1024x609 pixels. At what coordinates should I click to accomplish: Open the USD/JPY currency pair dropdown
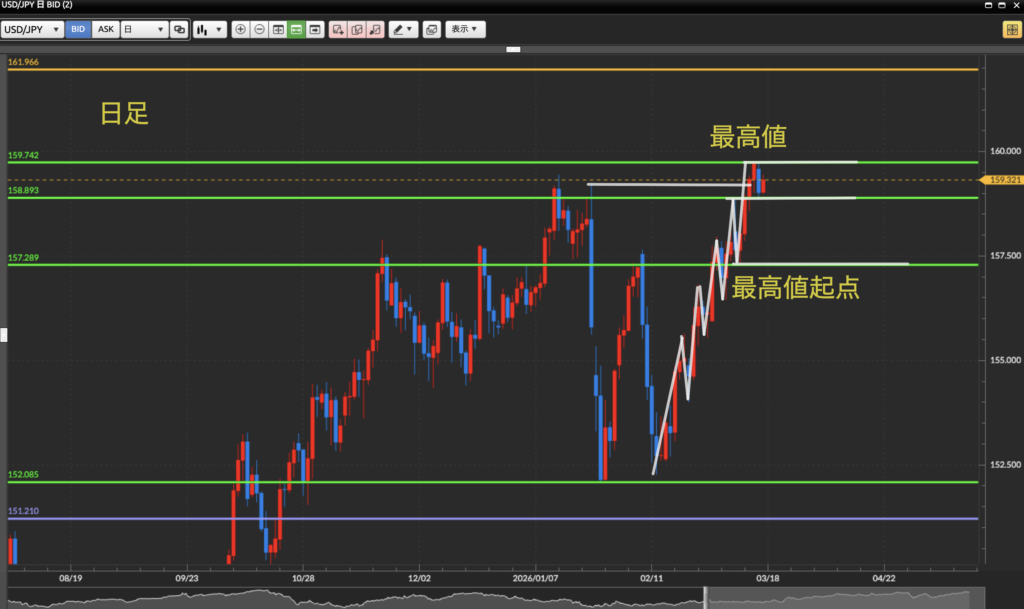click(x=33, y=30)
